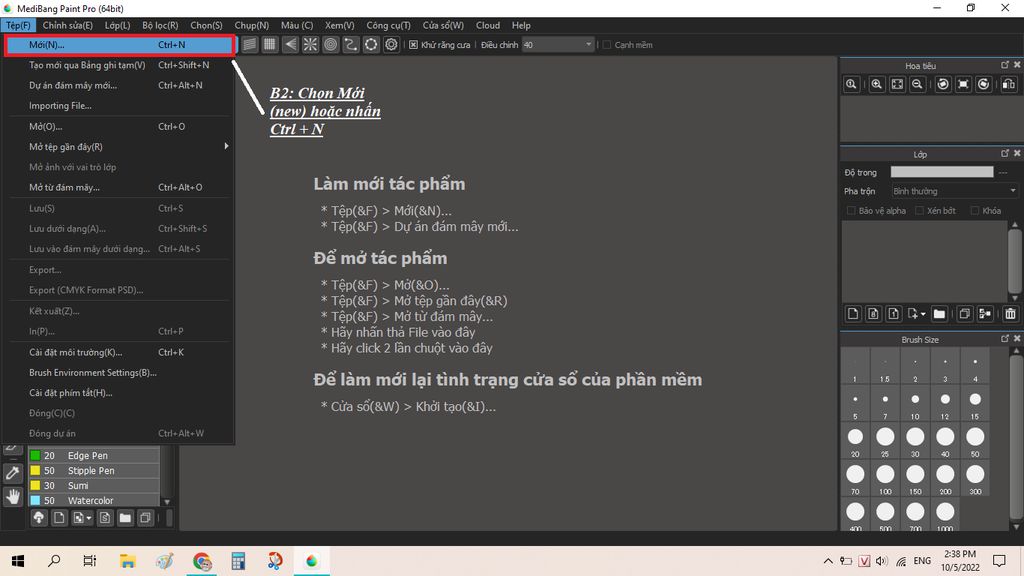Select the curve snap icon
Viewport: 1024px width, 576px height.
(351, 44)
